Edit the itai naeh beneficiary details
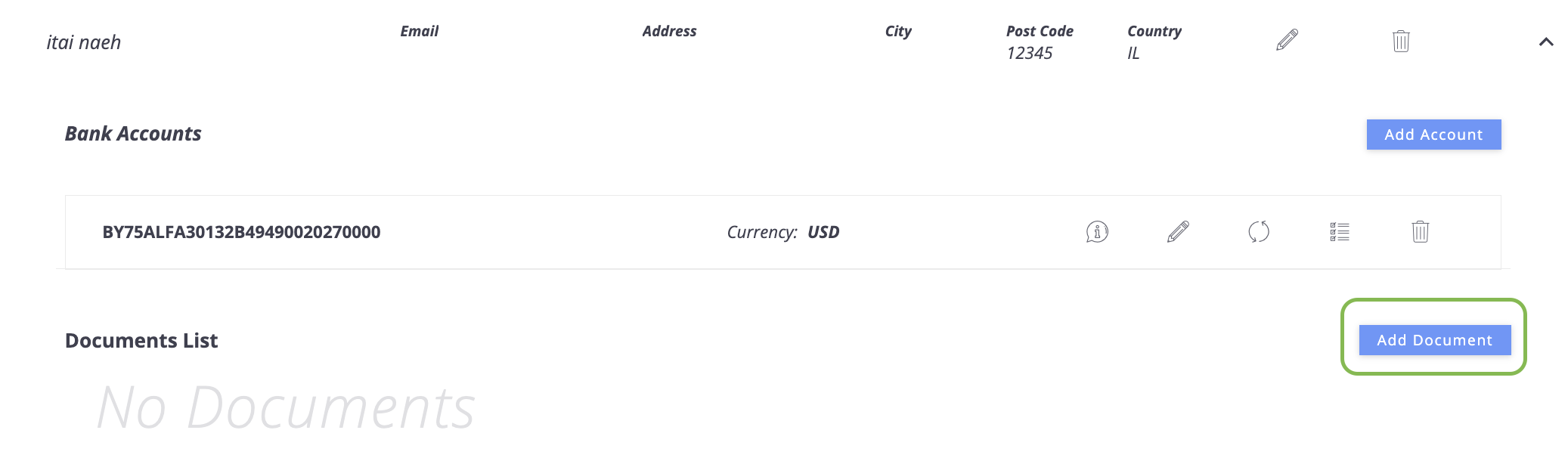1568x458 pixels. coord(1287,40)
